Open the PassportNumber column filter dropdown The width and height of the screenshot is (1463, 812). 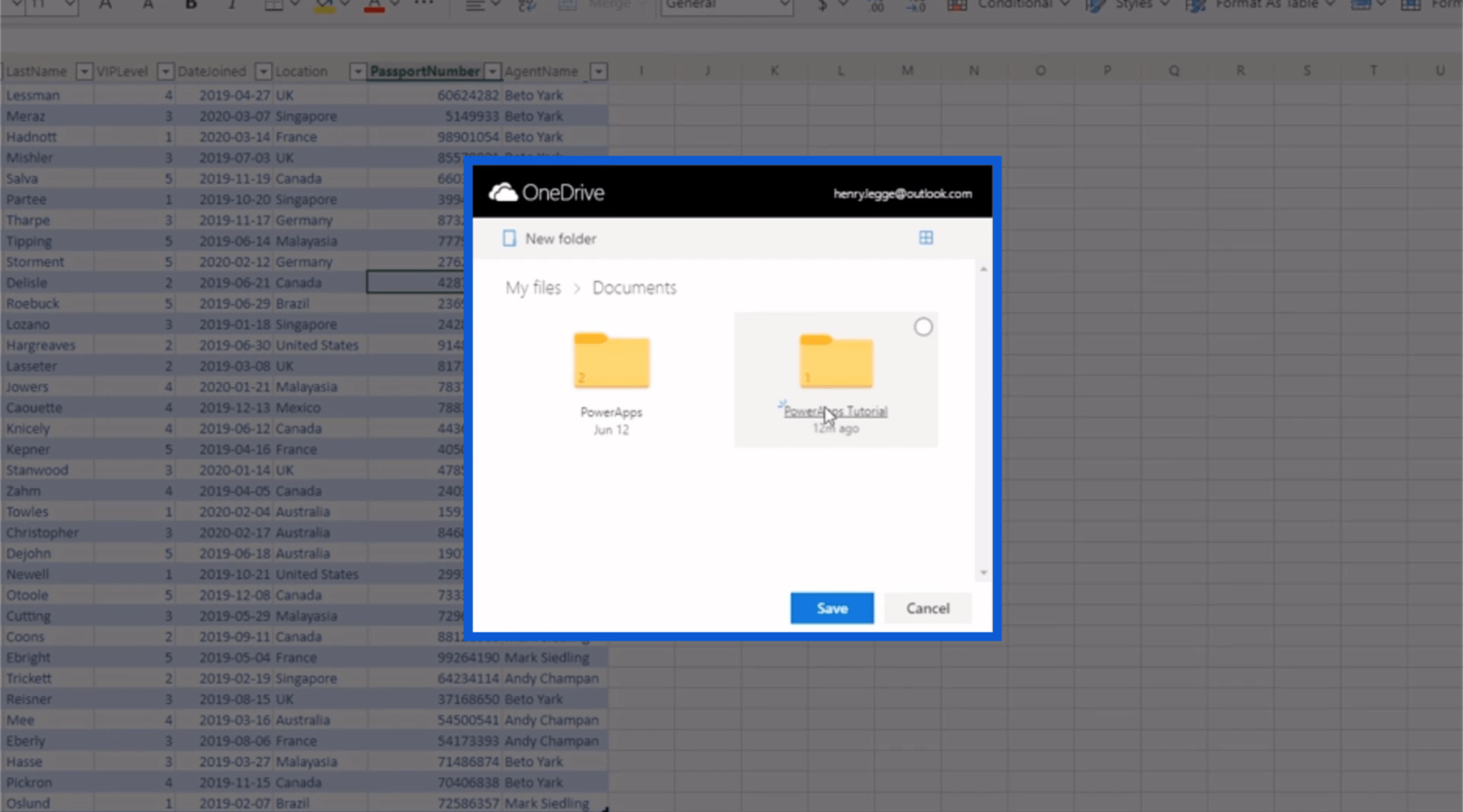point(492,71)
